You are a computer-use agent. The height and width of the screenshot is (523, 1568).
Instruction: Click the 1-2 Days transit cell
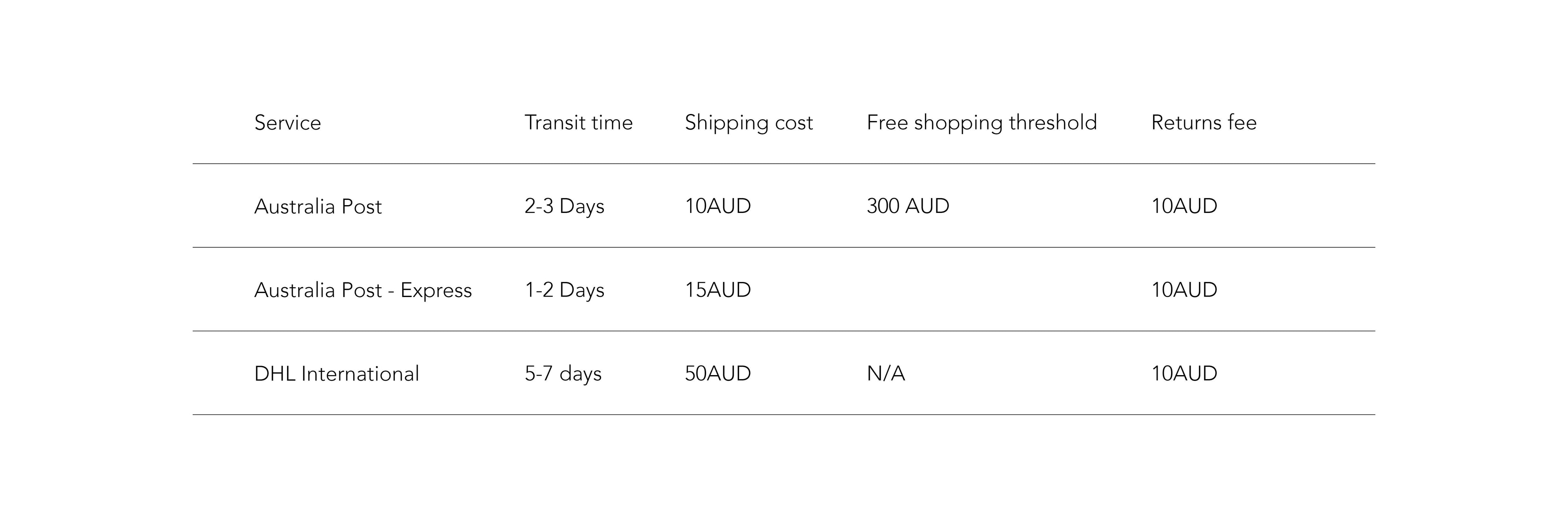pyautogui.click(x=564, y=291)
